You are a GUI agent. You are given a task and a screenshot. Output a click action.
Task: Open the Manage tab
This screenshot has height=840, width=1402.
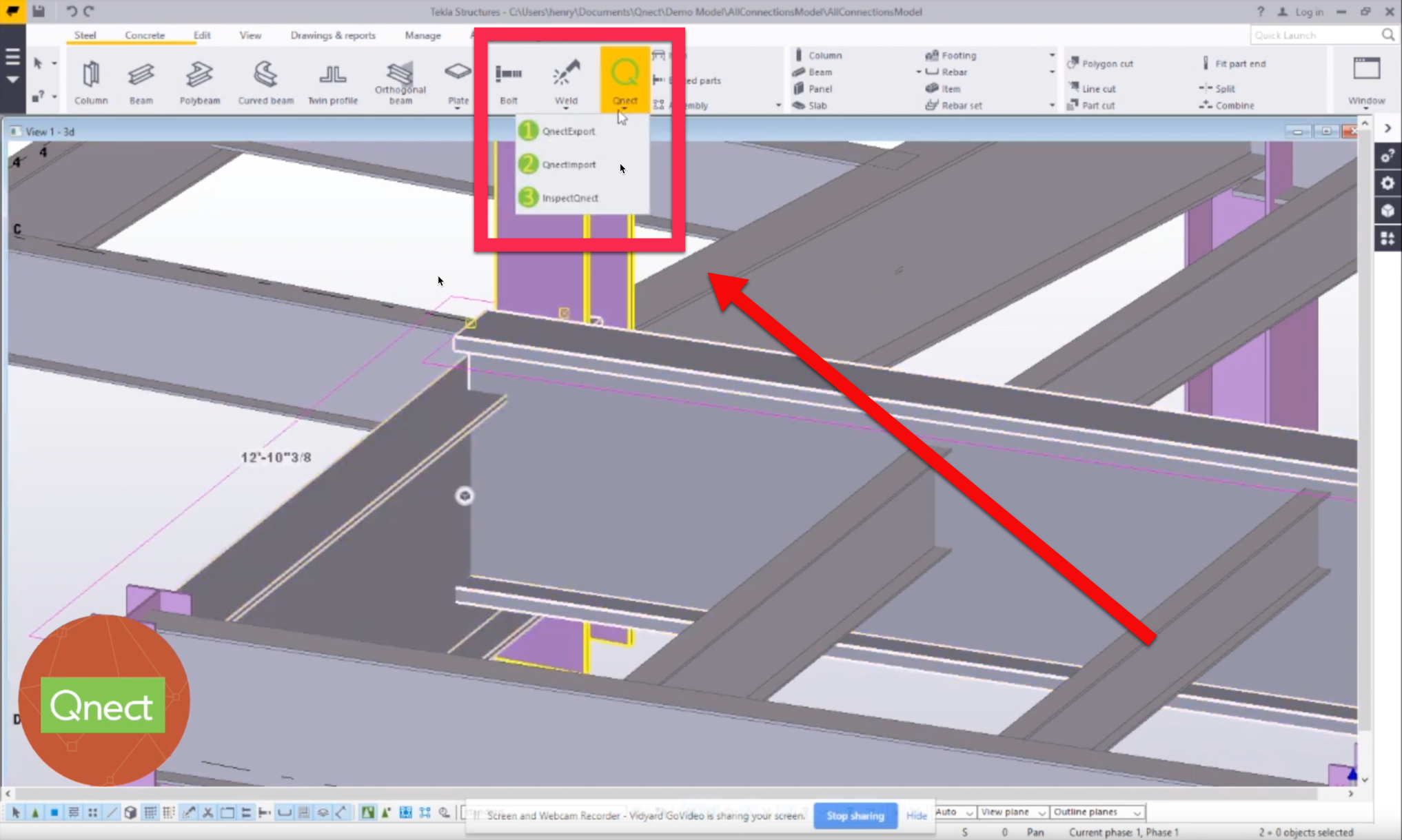pyautogui.click(x=423, y=35)
